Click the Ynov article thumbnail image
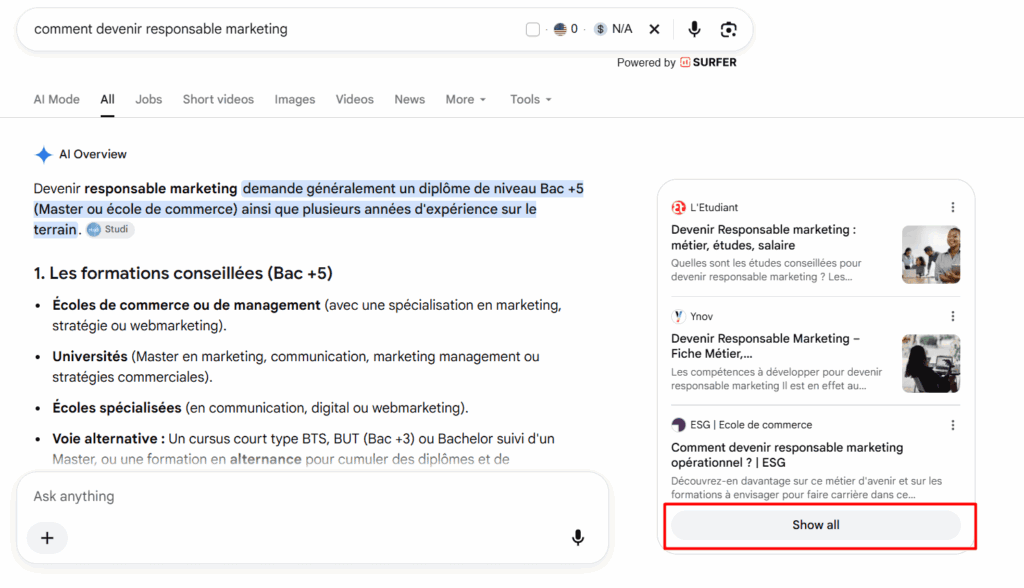The width and height of the screenshot is (1024, 588). pyautogui.click(x=931, y=363)
